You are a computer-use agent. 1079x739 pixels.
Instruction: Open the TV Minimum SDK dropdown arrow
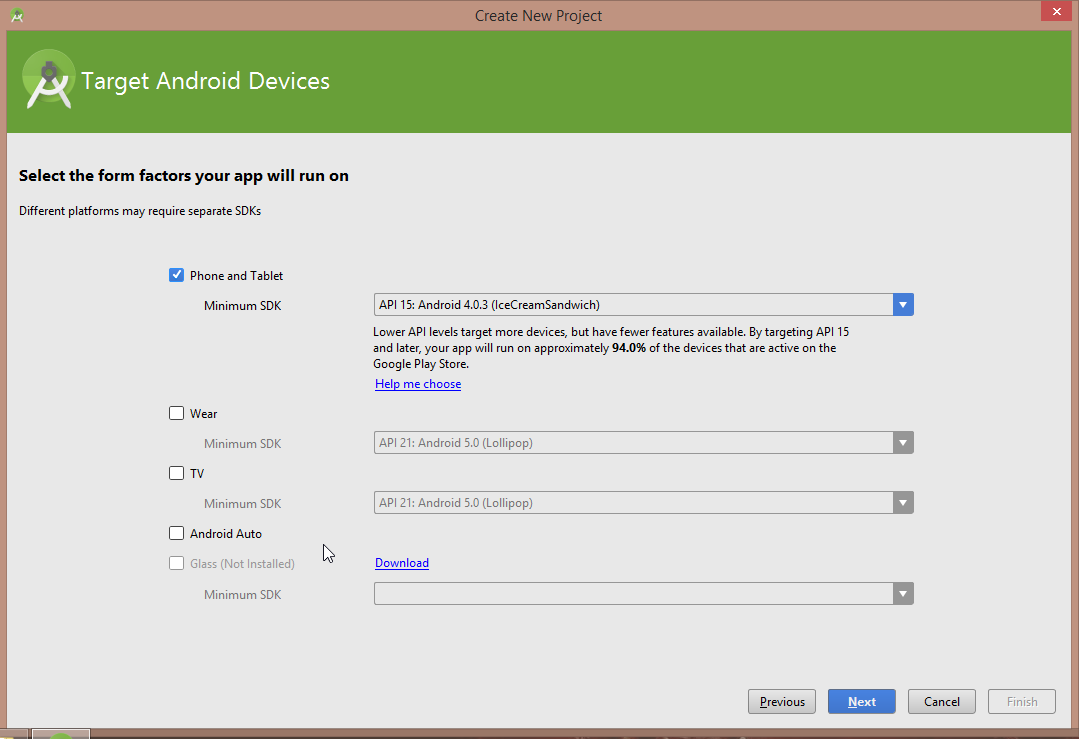(903, 502)
